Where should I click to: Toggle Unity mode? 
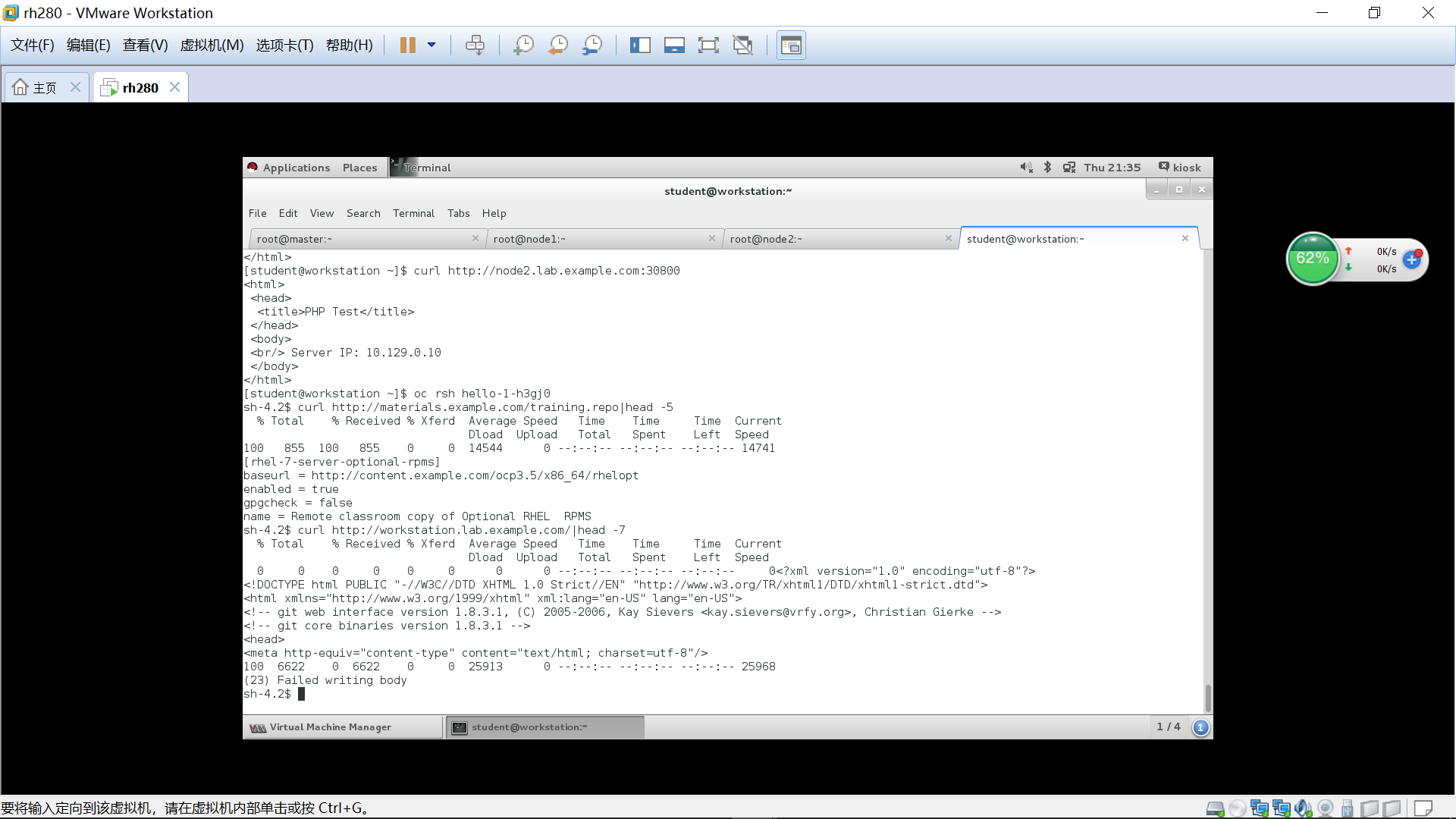743,45
